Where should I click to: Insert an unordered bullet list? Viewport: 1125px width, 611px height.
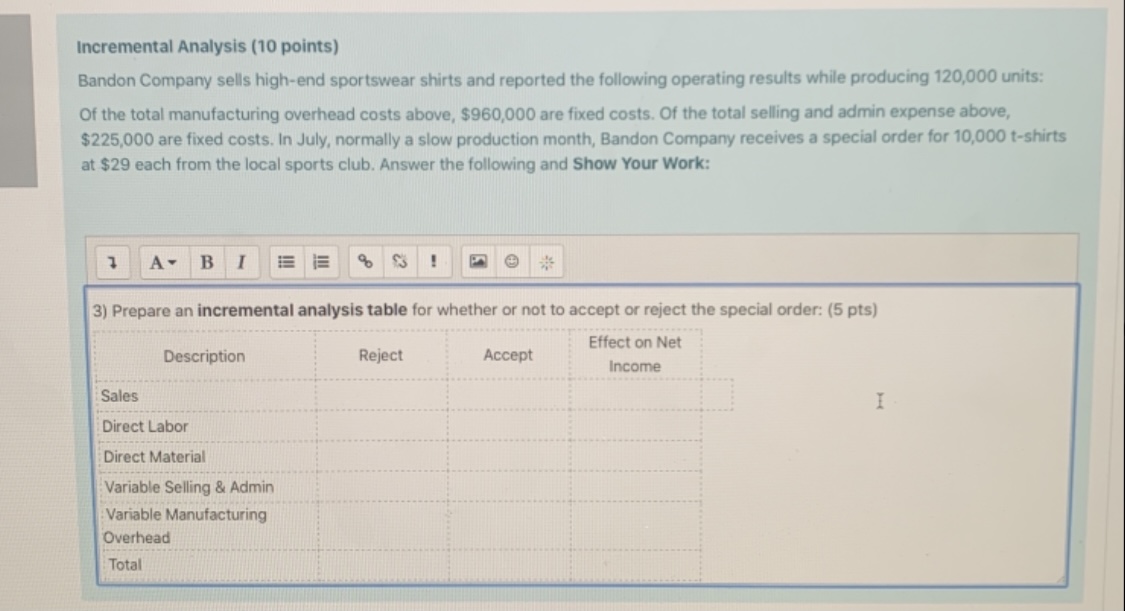click(286, 262)
